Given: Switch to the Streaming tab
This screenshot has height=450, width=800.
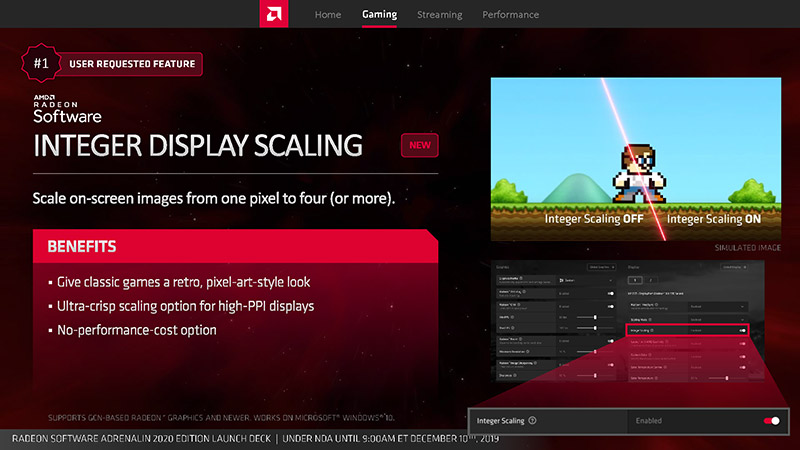Looking at the screenshot, I should pyautogui.click(x=439, y=14).
